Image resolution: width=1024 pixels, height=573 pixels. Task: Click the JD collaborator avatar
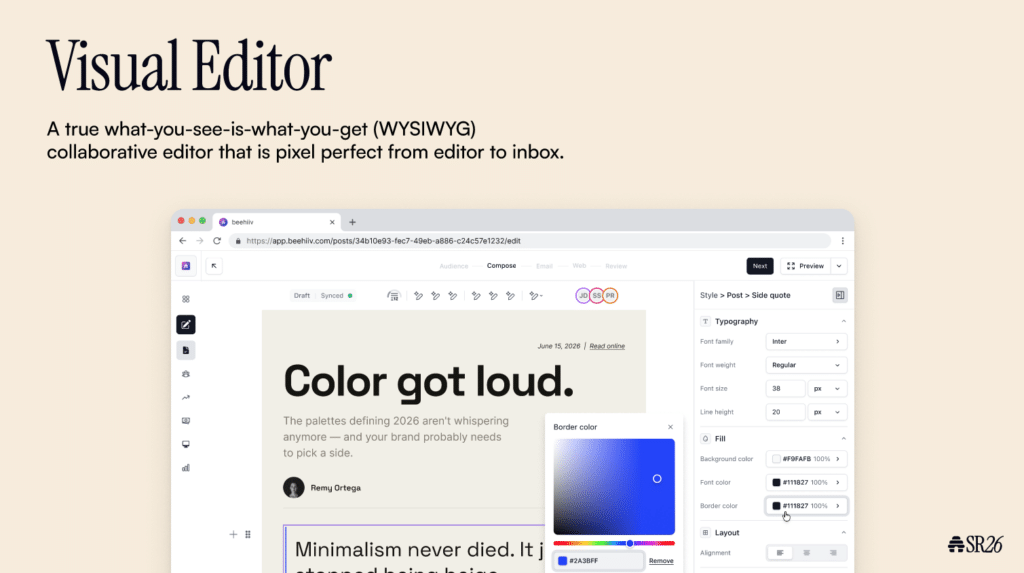[x=583, y=296]
